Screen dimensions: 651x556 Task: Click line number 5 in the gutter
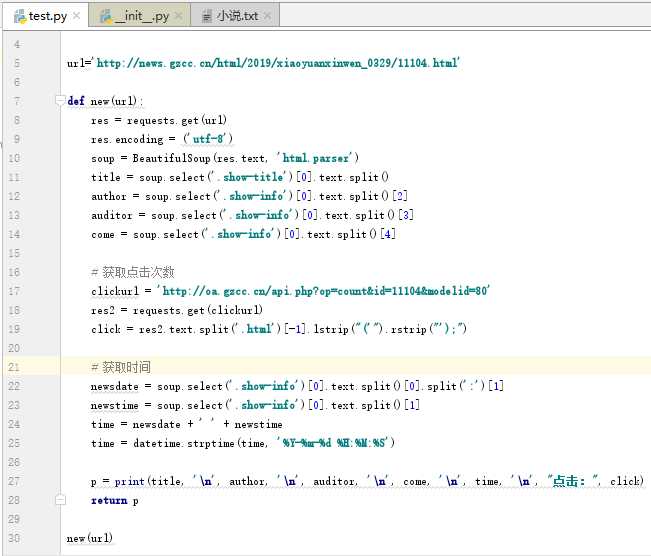pos(17,63)
